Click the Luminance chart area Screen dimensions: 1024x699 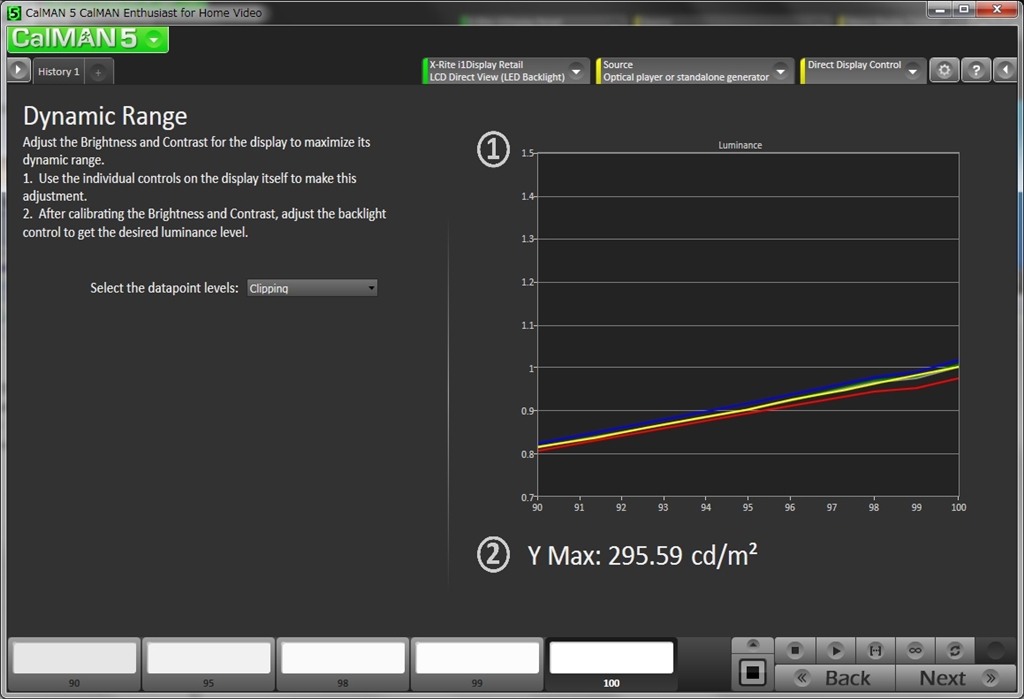pos(748,325)
